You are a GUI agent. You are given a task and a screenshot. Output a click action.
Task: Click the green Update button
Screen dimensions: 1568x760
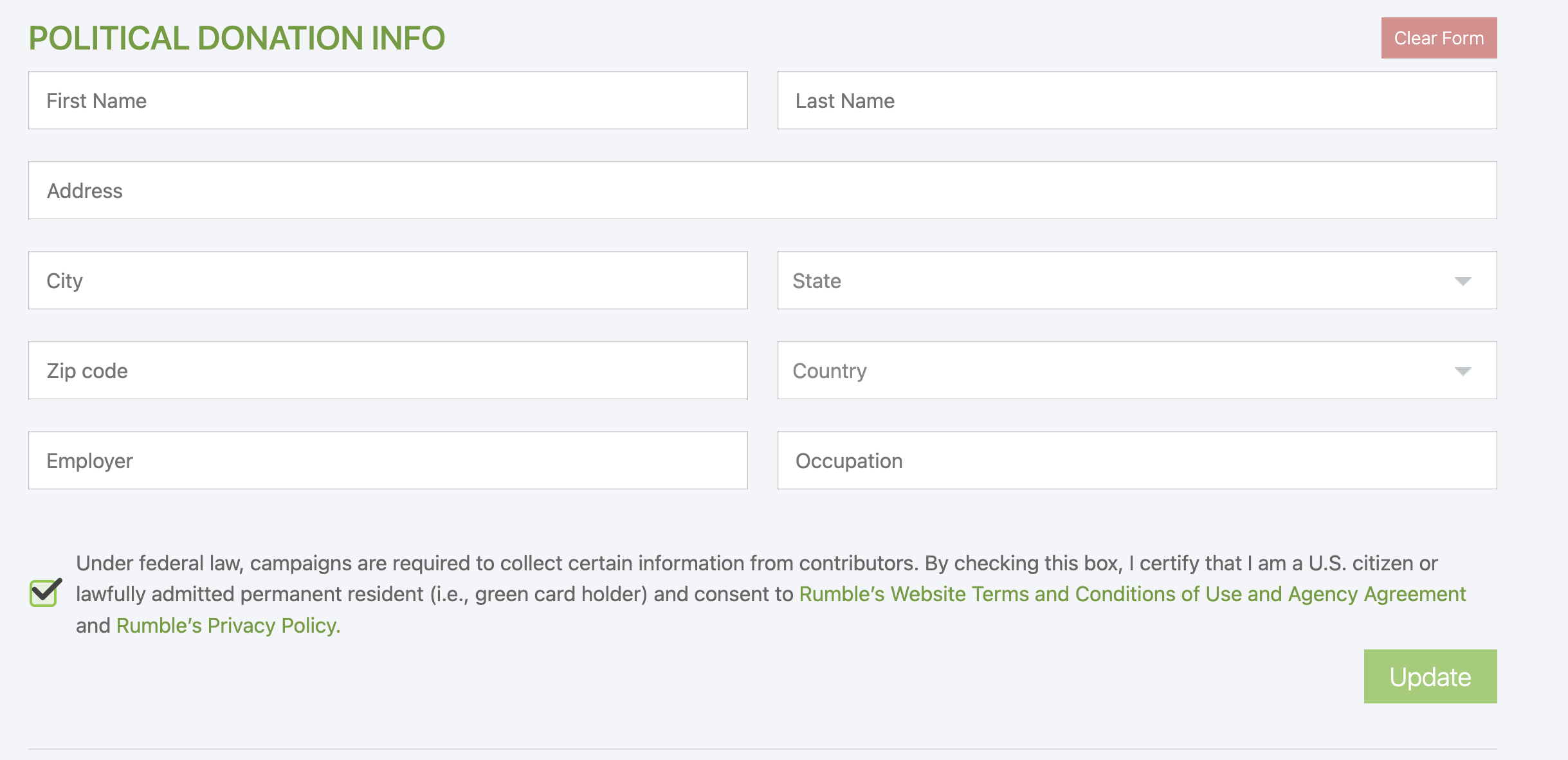pos(1430,676)
